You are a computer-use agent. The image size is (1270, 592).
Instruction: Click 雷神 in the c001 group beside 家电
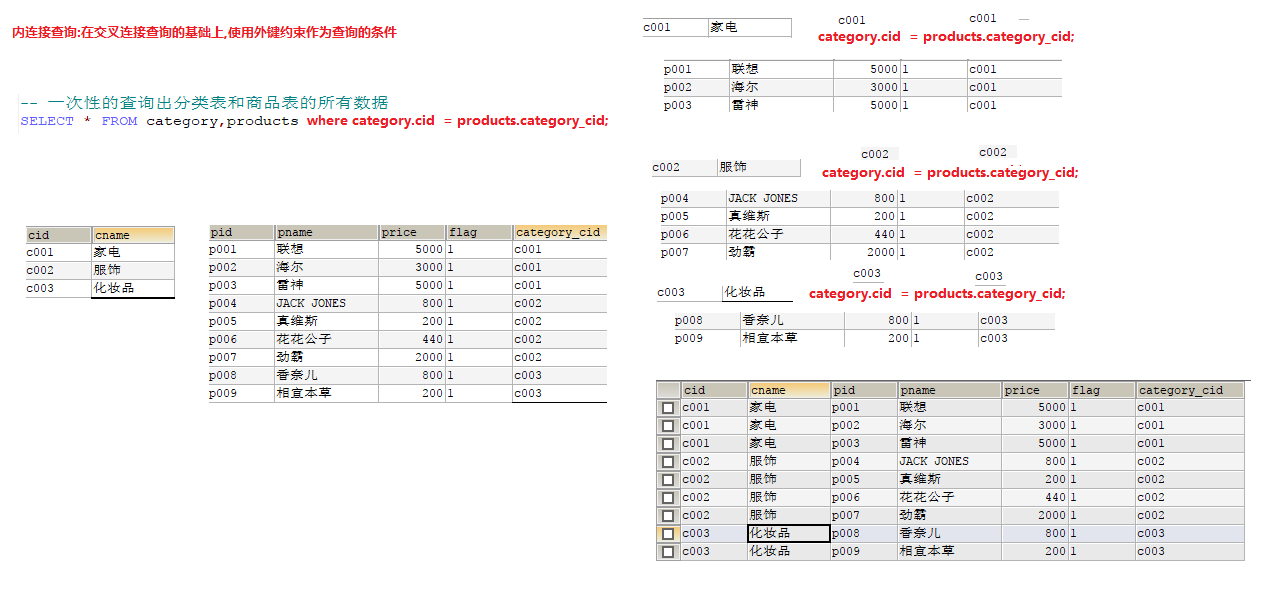pyautogui.click(x=745, y=105)
